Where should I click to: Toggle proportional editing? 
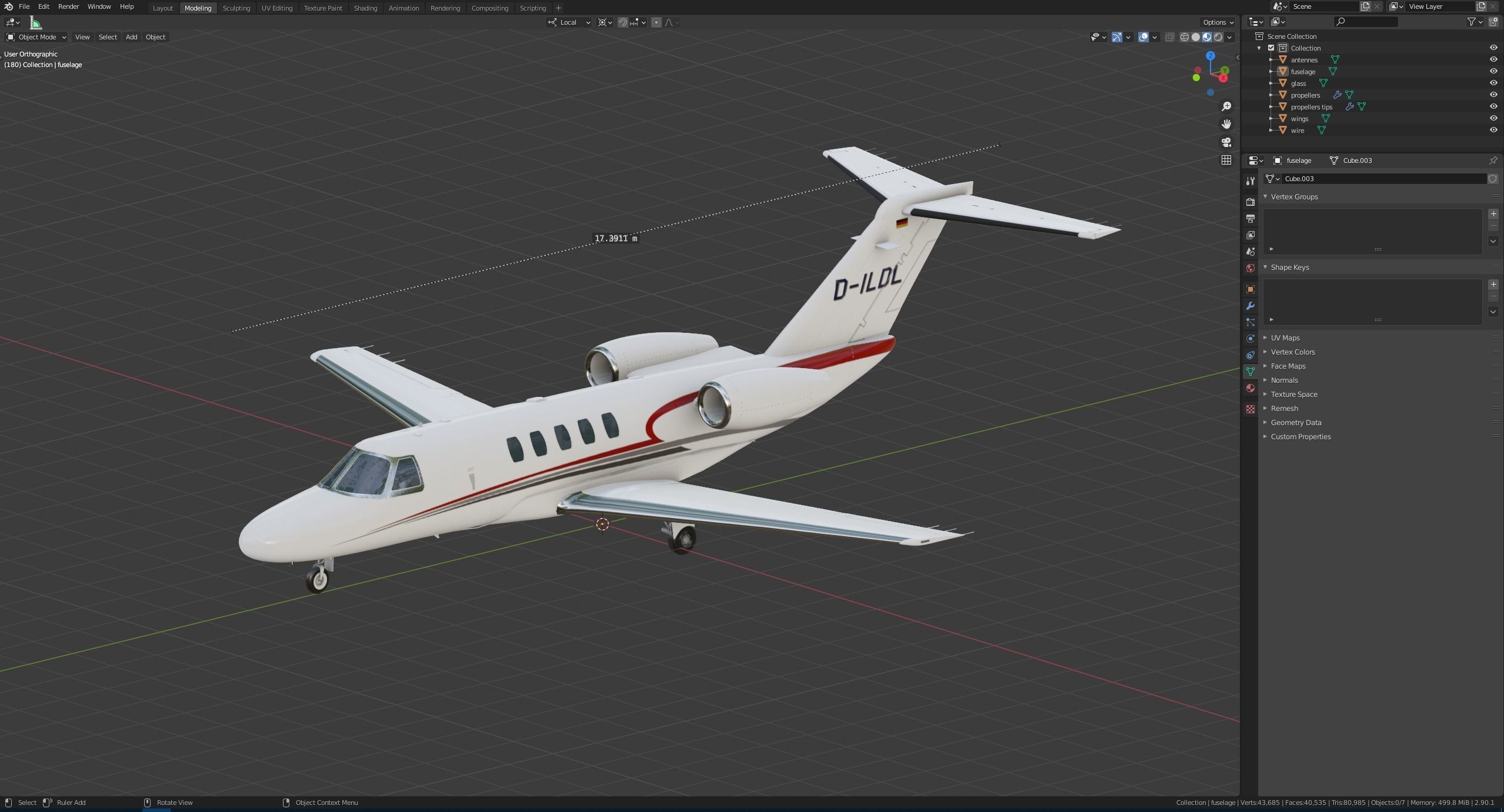(656, 22)
